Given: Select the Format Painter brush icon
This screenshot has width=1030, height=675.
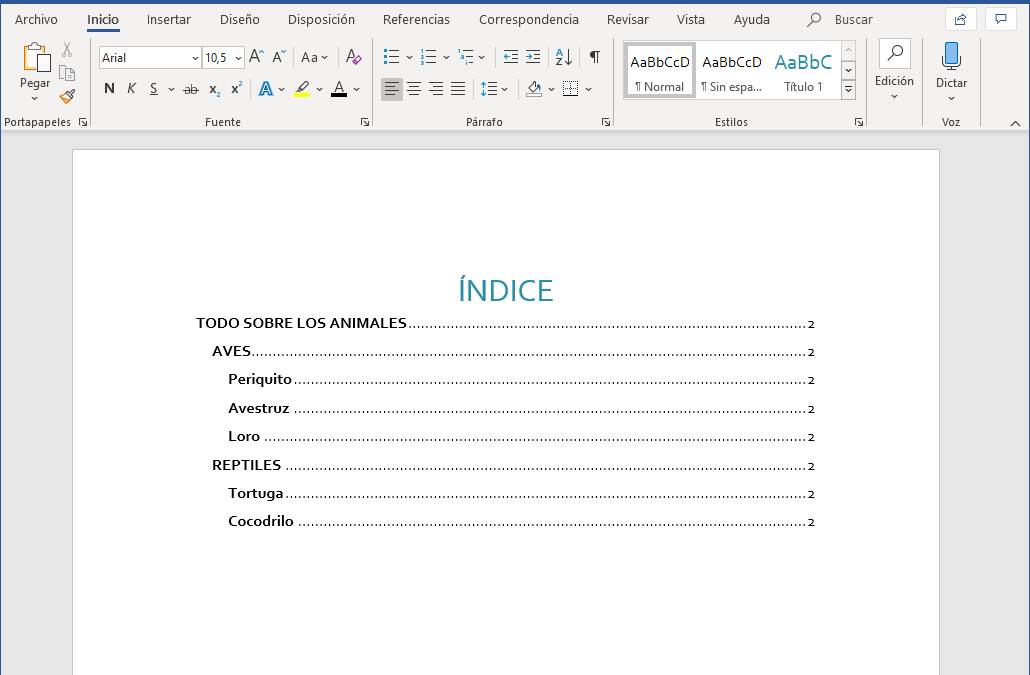Looking at the screenshot, I should pos(67,97).
